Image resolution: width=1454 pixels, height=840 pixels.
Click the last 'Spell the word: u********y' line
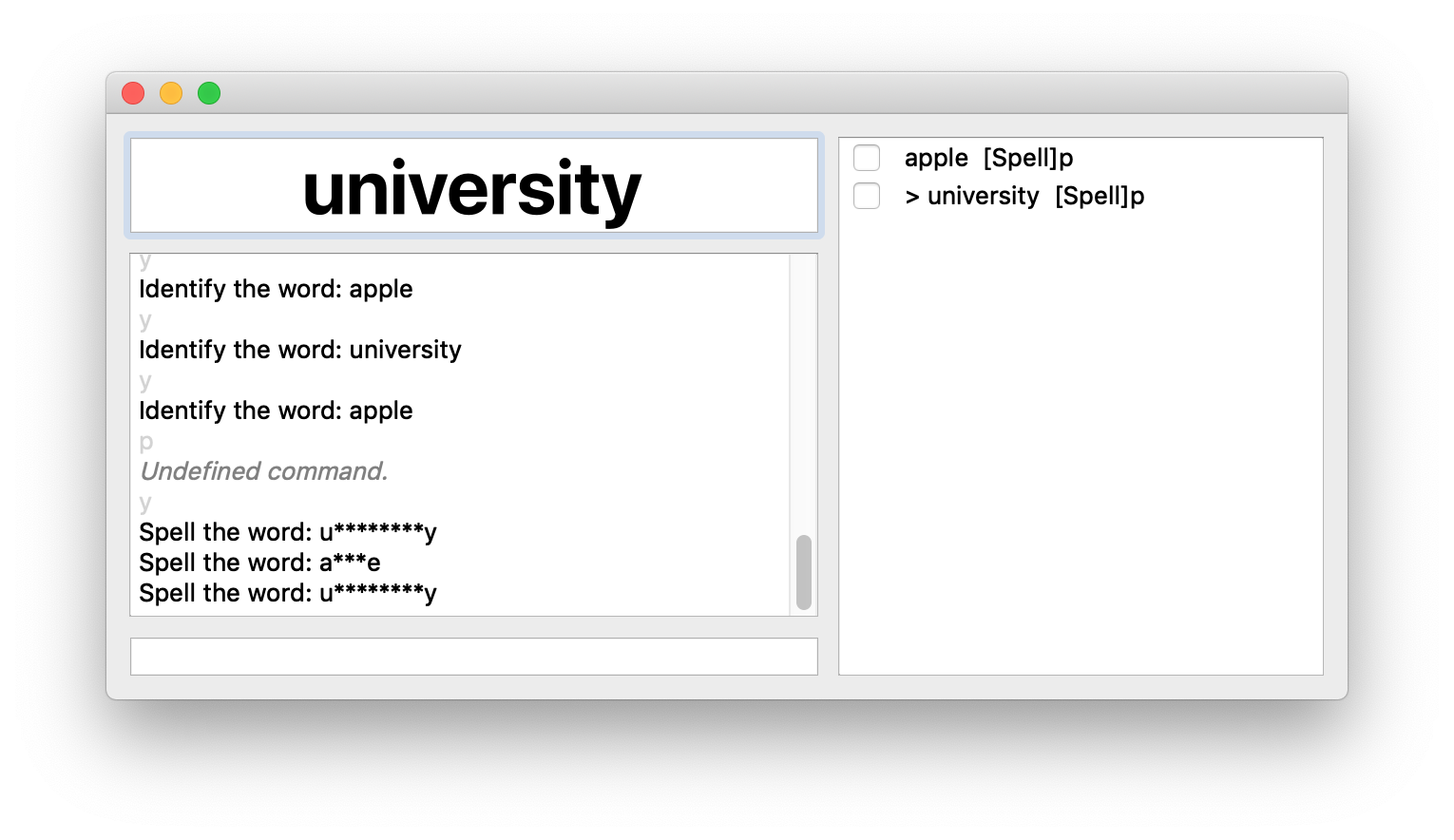288,593
